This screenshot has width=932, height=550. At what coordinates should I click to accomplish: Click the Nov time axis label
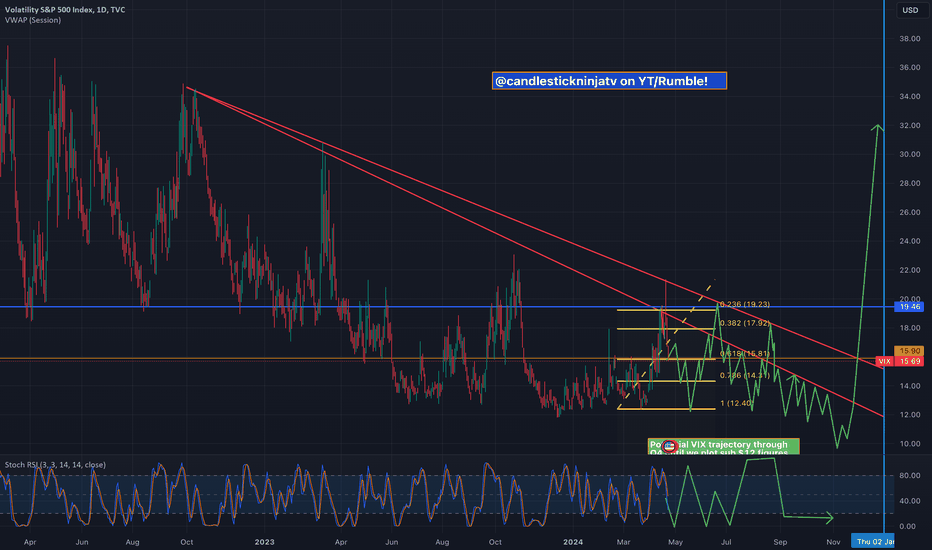coord(833,542)
